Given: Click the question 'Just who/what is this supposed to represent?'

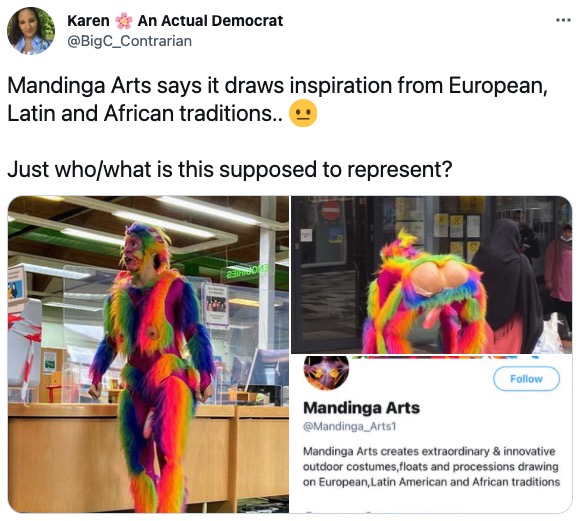Looking at the screenshot, I should click(x=230, y=169).
